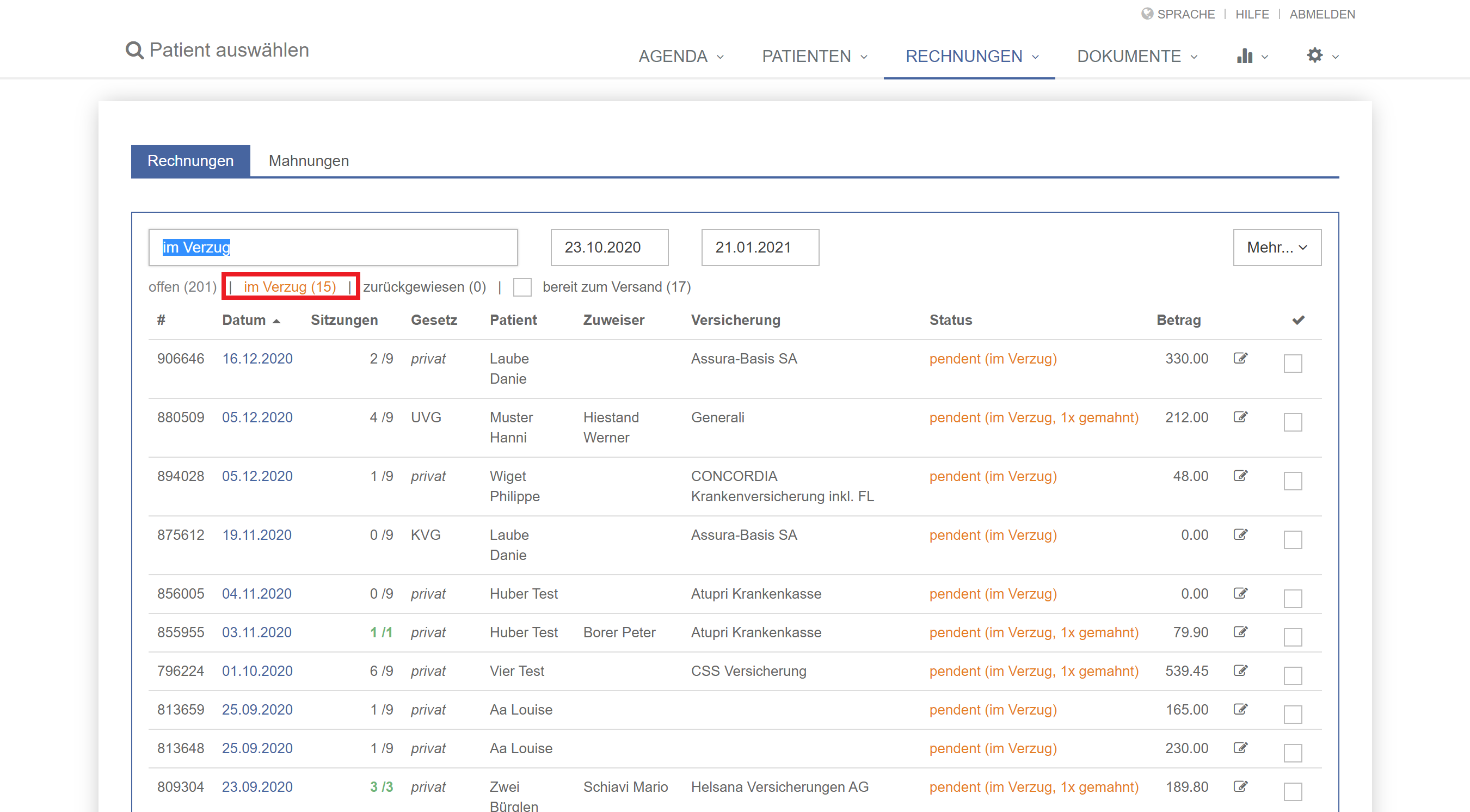Click Helsana Versicherungen AG cell
The height and width of the screenshot is (812, 1470).
779,786
